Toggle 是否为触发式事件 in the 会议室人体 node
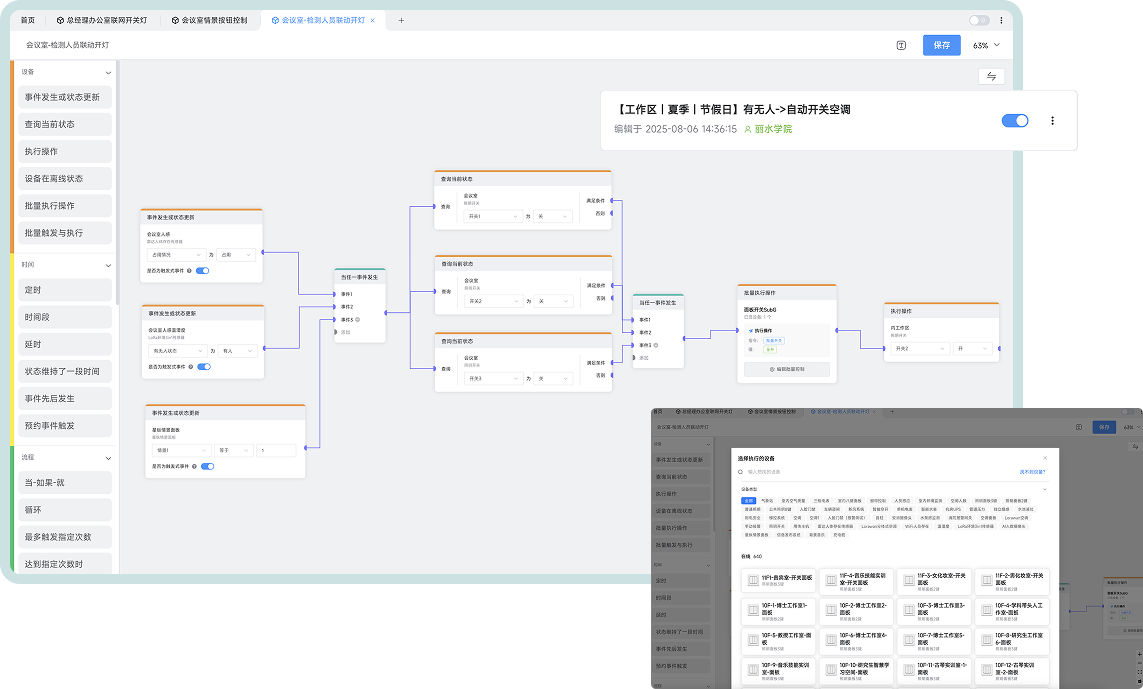The height and width of the screenshot is (689, 1143). pos(202,271)
